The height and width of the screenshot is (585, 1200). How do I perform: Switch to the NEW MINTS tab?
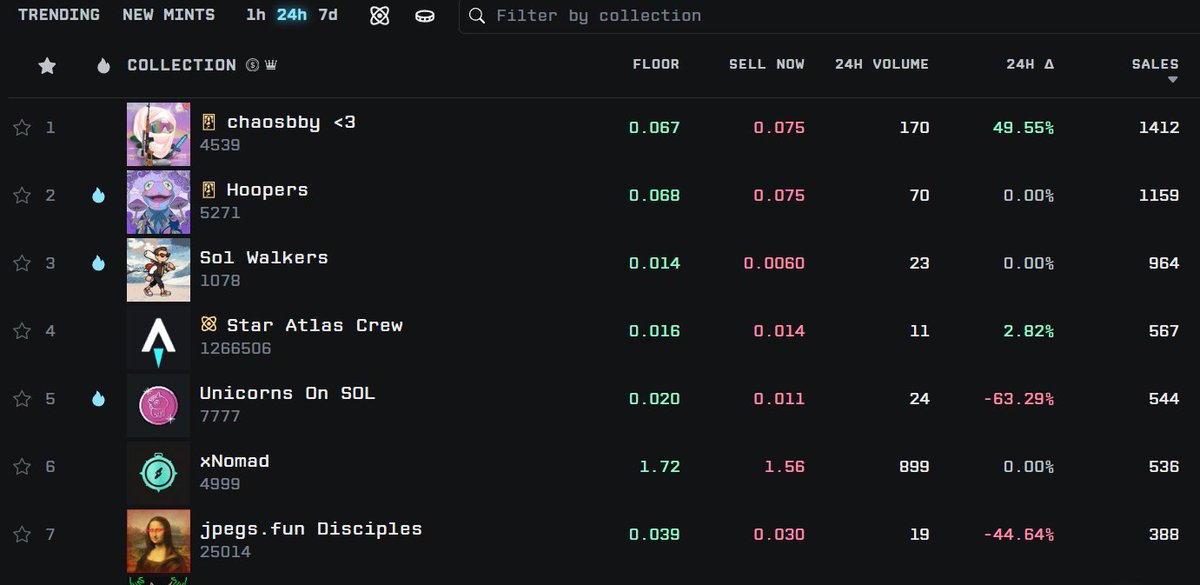[x=168, y=15]
